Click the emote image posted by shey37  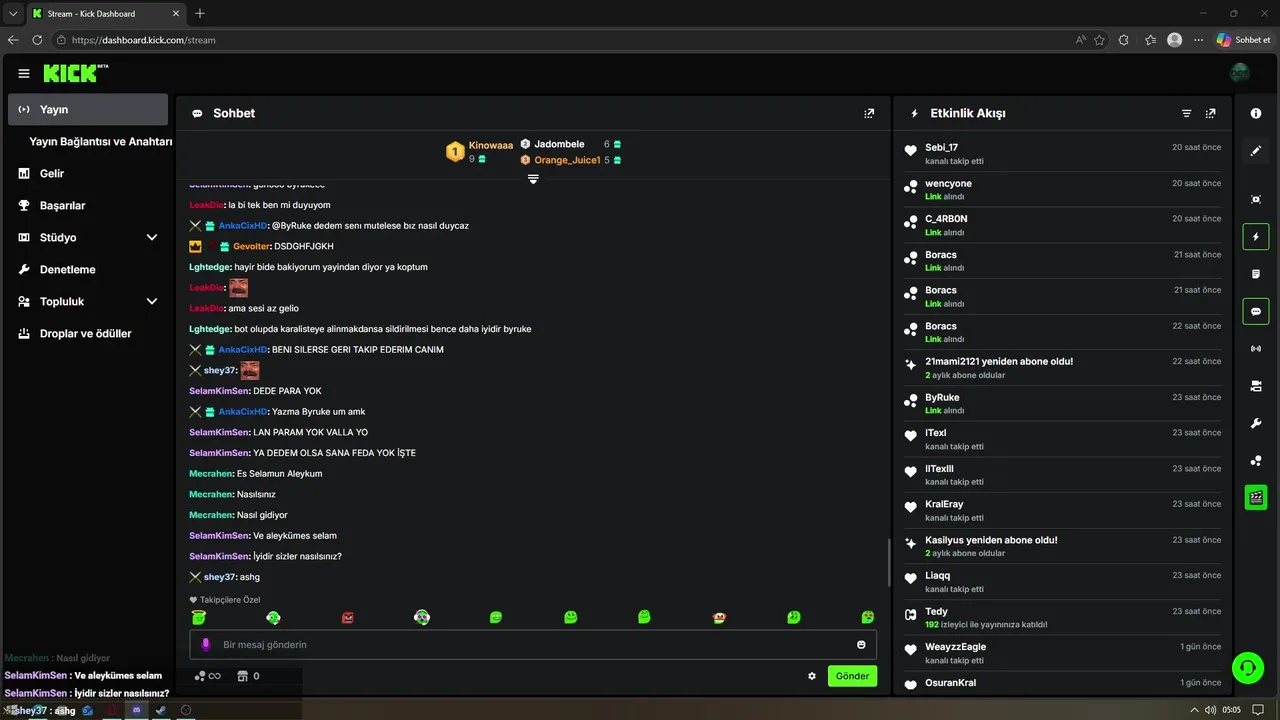click(x=250, y=370)
